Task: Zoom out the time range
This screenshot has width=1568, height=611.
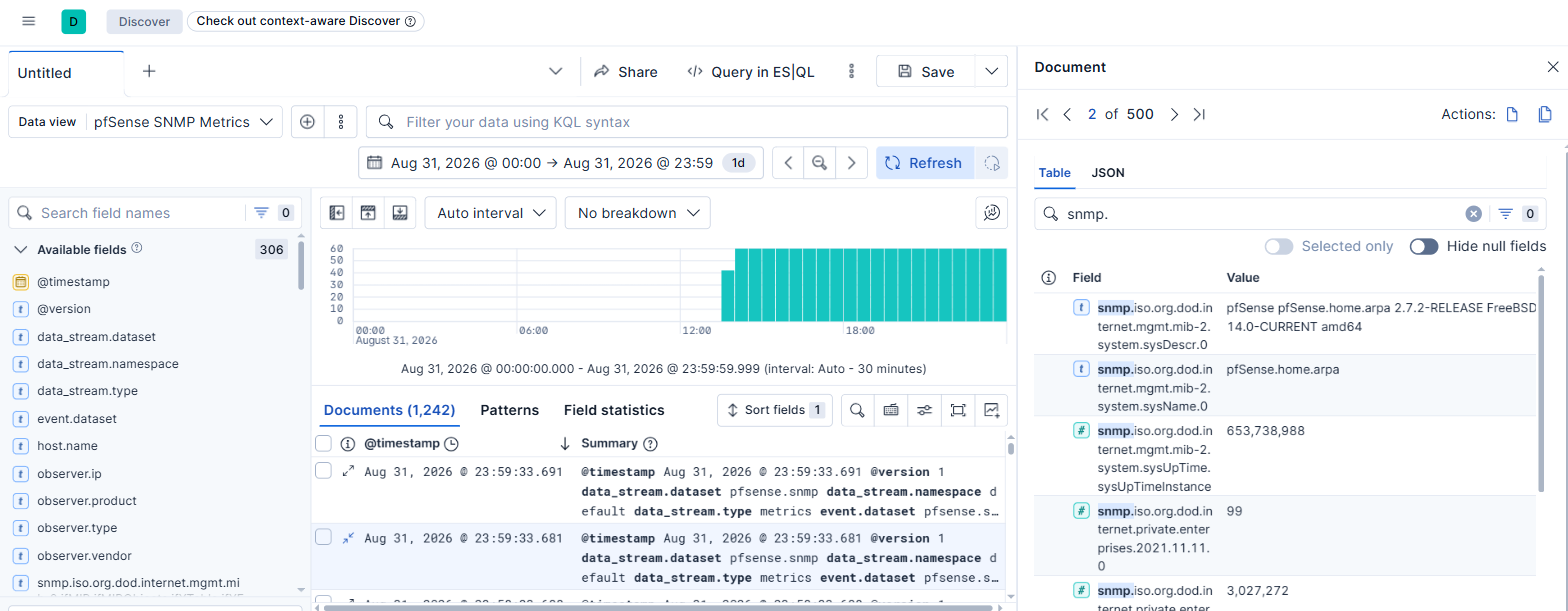Action: pos(820,163)
